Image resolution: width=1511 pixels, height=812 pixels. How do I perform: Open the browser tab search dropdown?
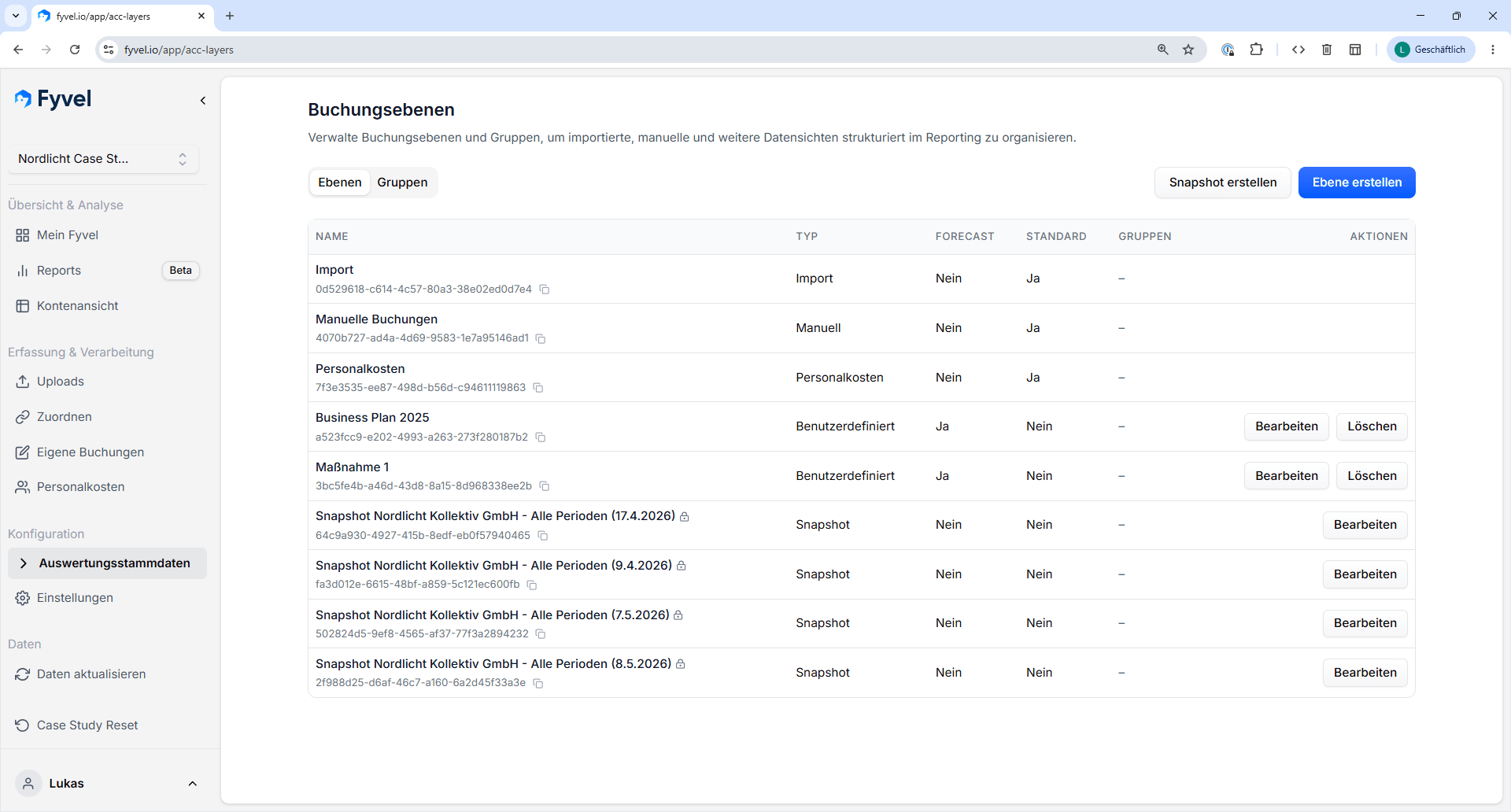(x=16, y=16)
